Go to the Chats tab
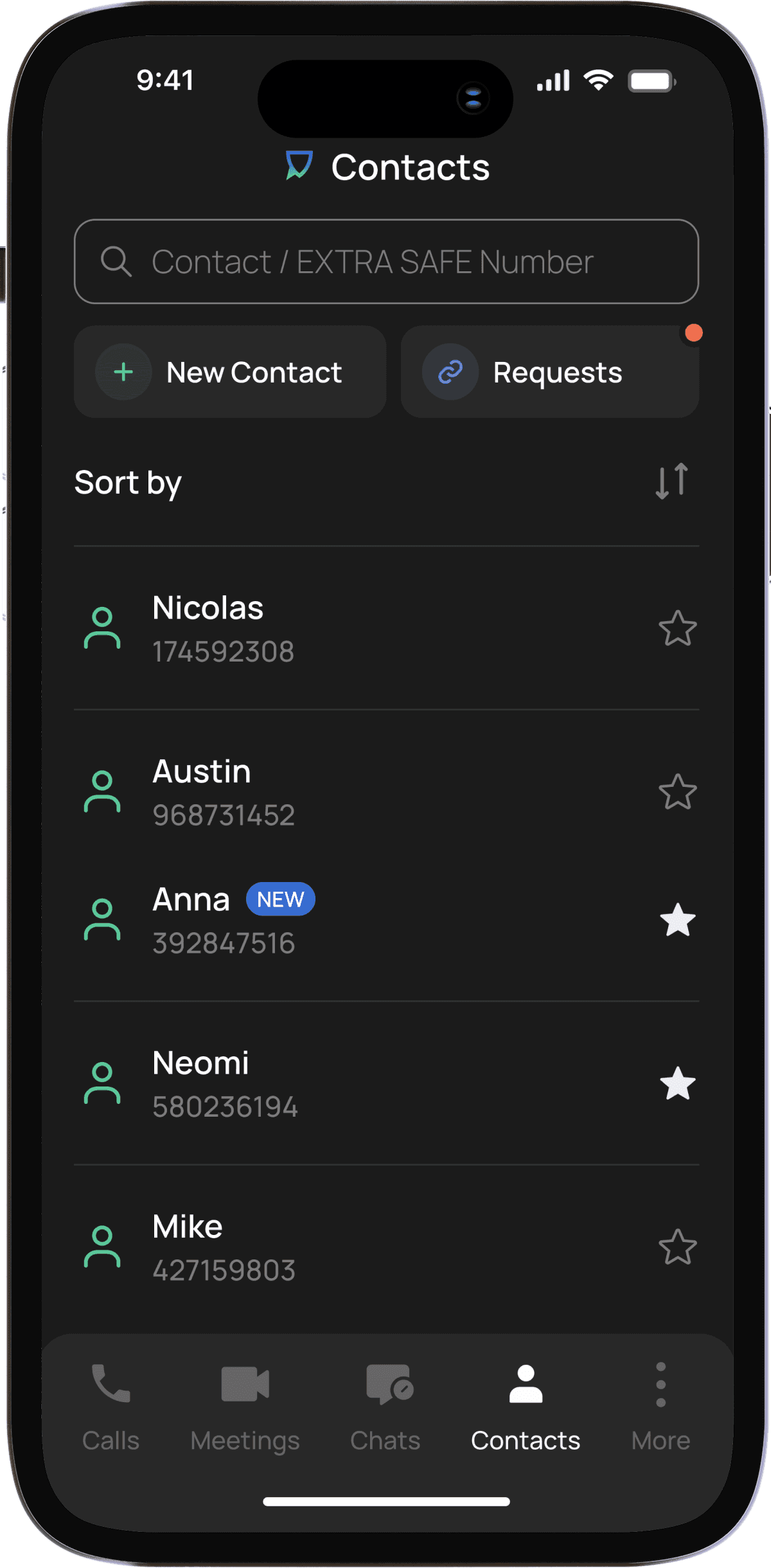The image size is (771, 1568). point(385,1407)
